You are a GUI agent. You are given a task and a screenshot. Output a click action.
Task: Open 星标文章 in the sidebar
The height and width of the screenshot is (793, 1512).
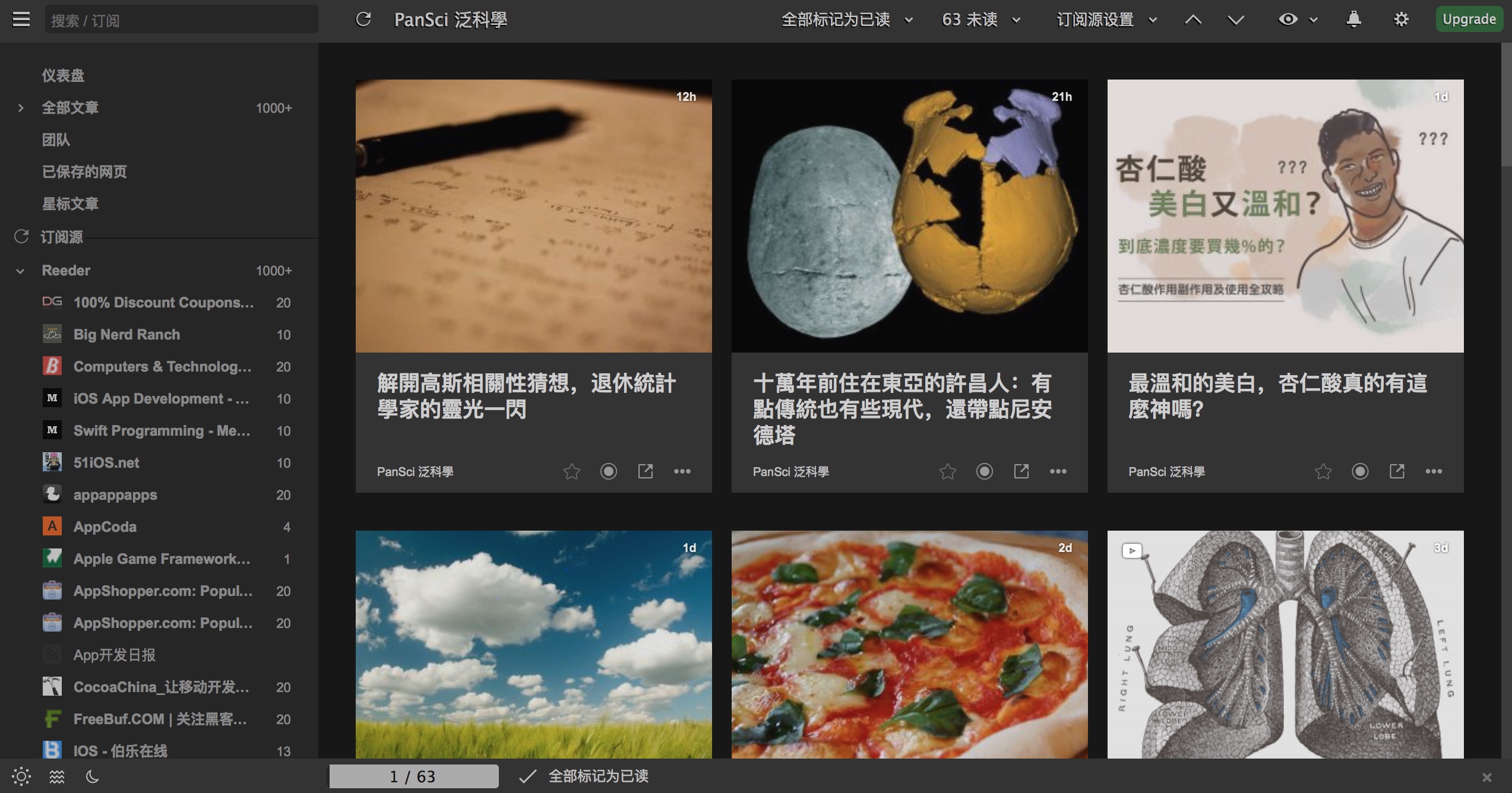click(x=70, y=204)
